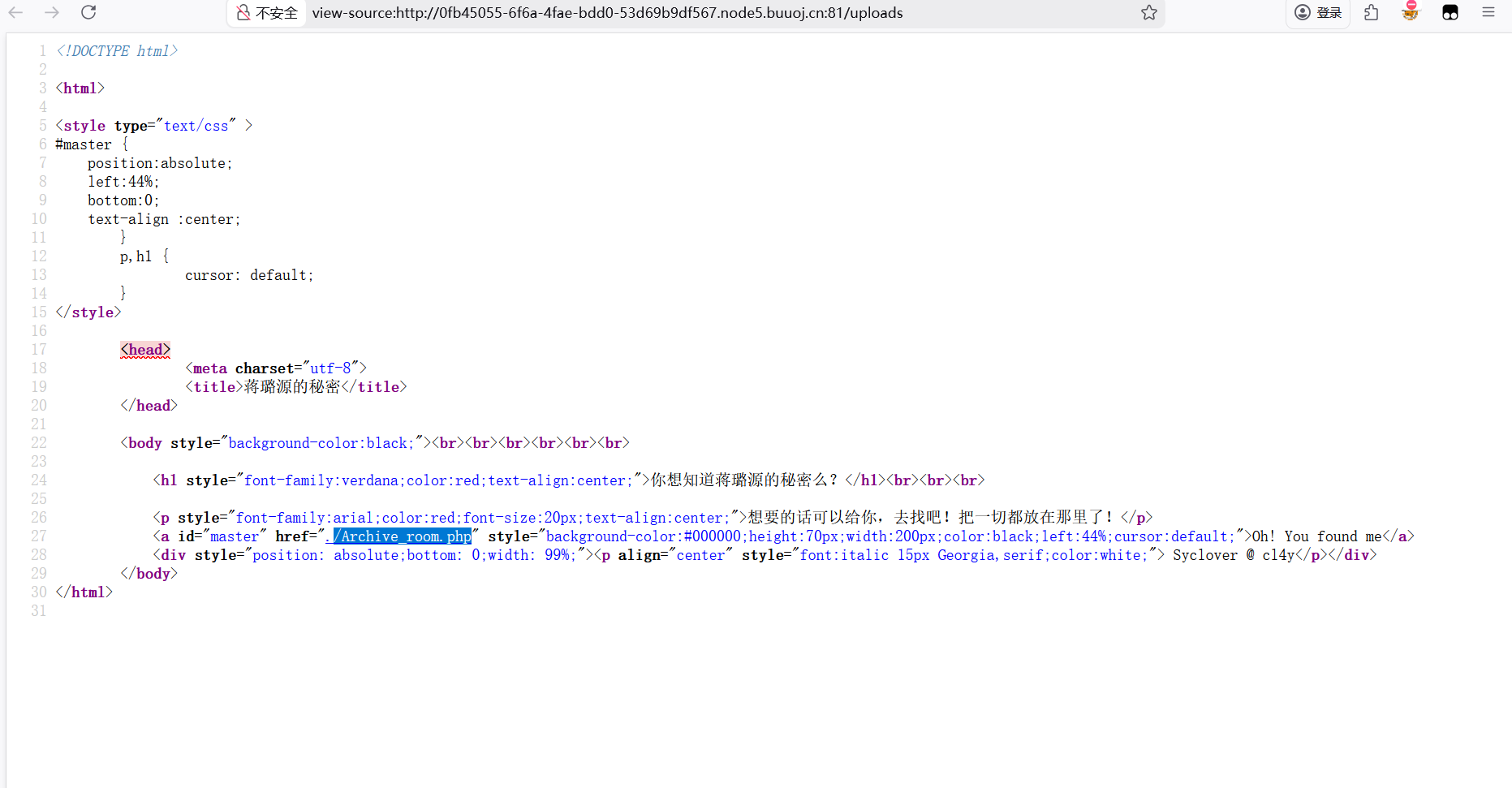Screen dimensions: 1512x788
Task: Click the red-underlined head tag
Action: (x=145, y=350)
